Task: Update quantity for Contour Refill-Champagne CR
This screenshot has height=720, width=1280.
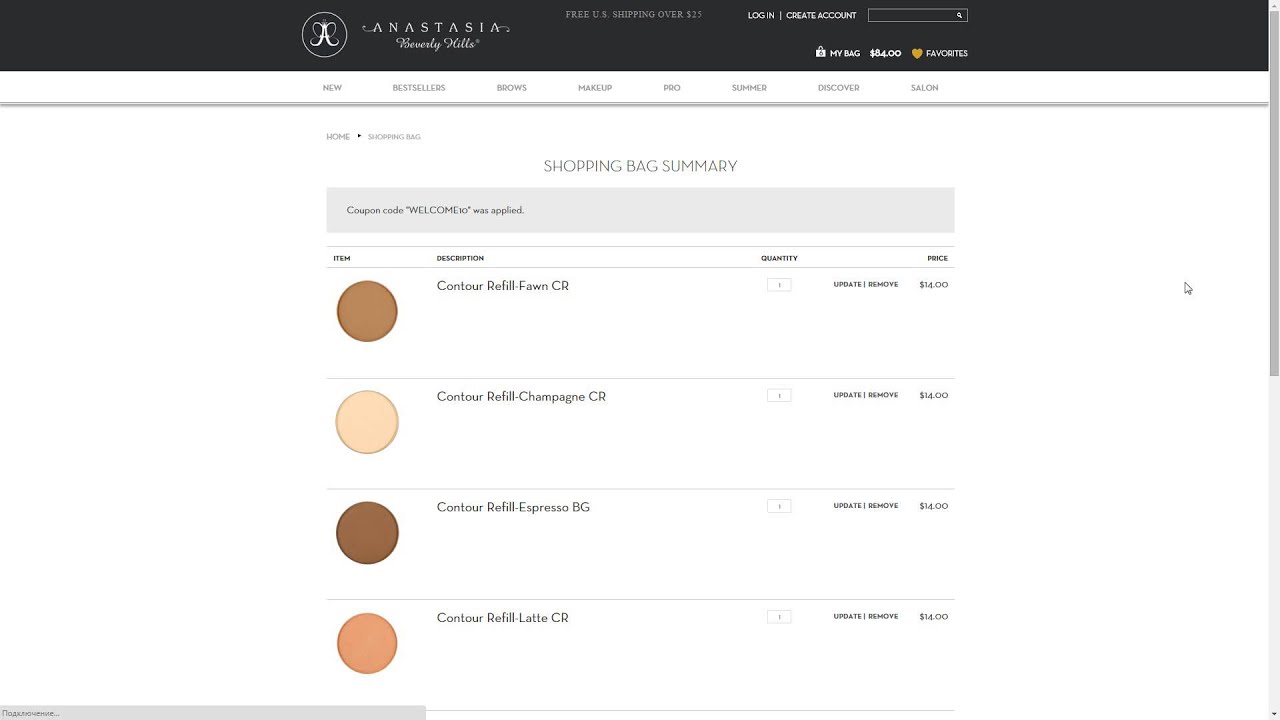Action: coord(847,395)
